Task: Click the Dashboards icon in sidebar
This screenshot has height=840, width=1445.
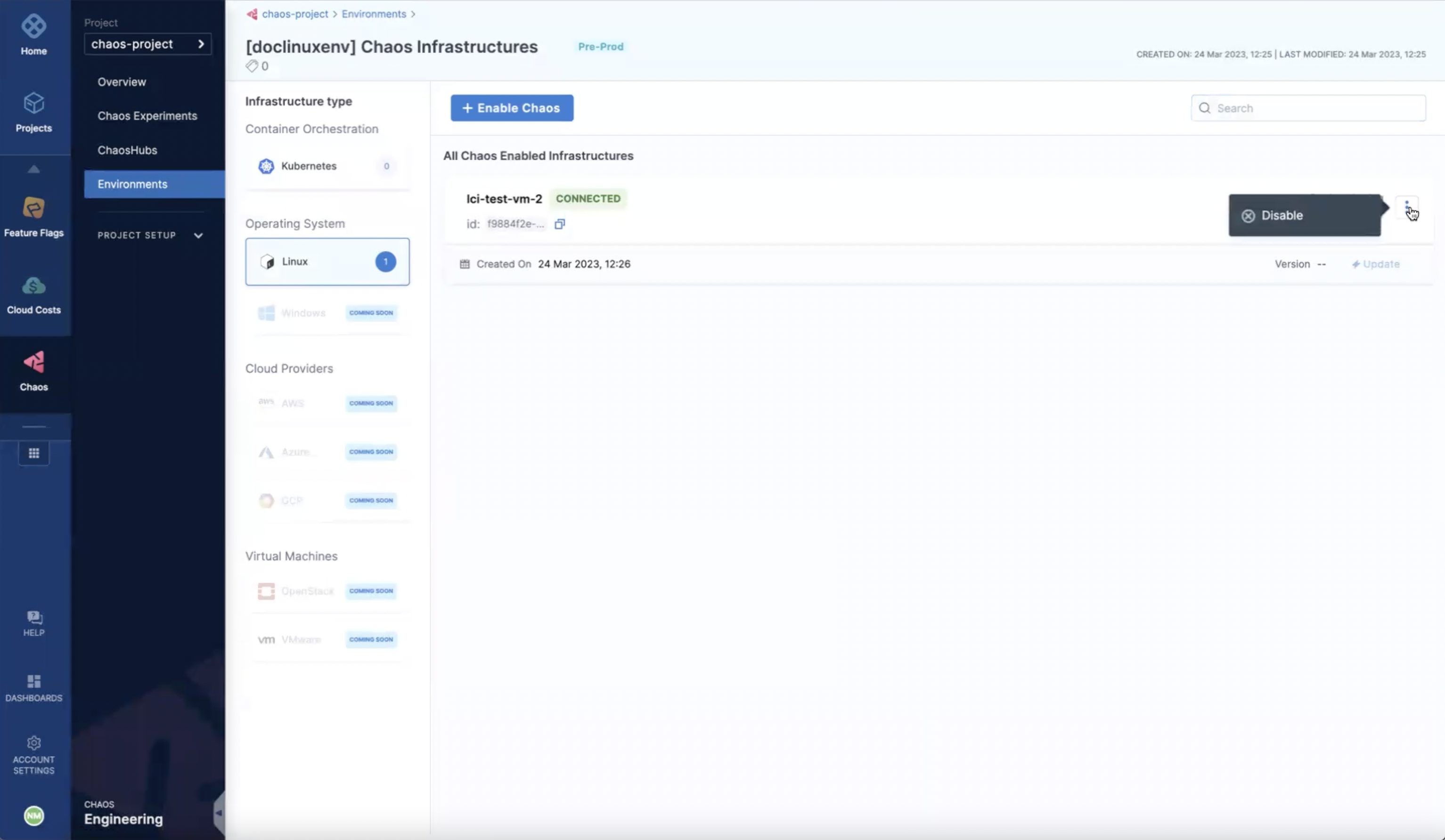Action: point(33,682)
